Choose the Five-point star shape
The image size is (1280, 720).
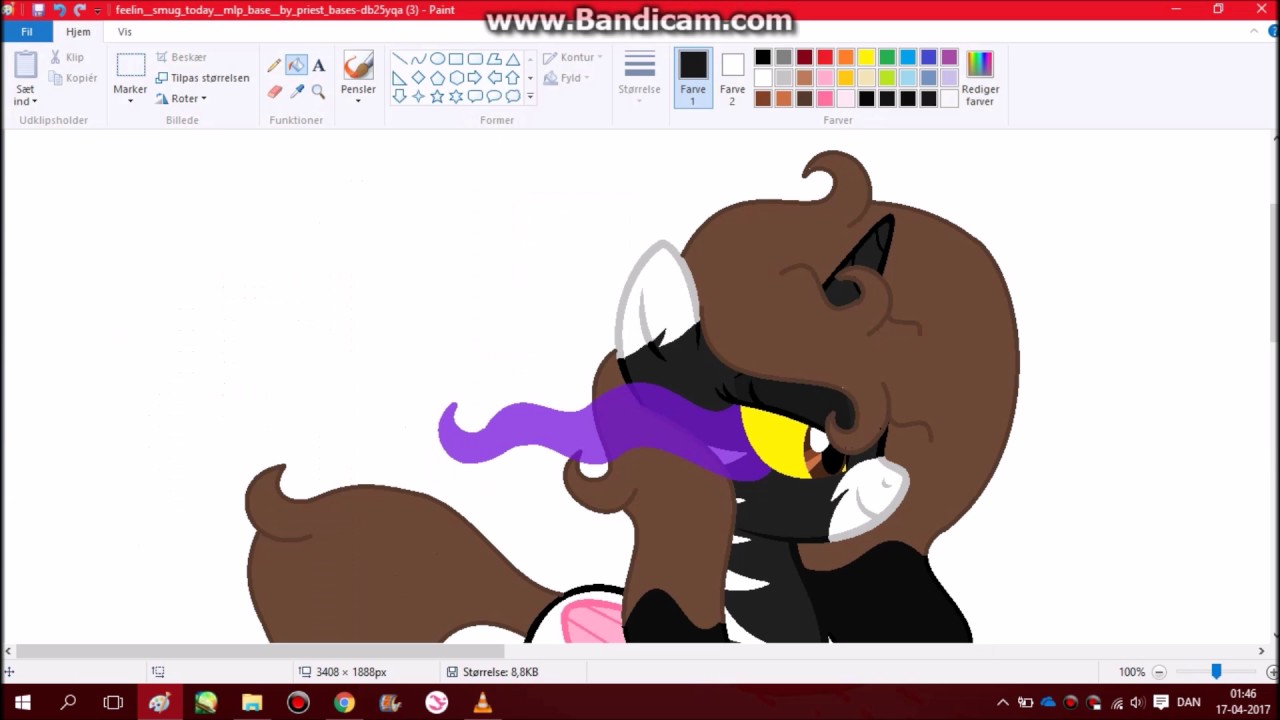point(437,96)
